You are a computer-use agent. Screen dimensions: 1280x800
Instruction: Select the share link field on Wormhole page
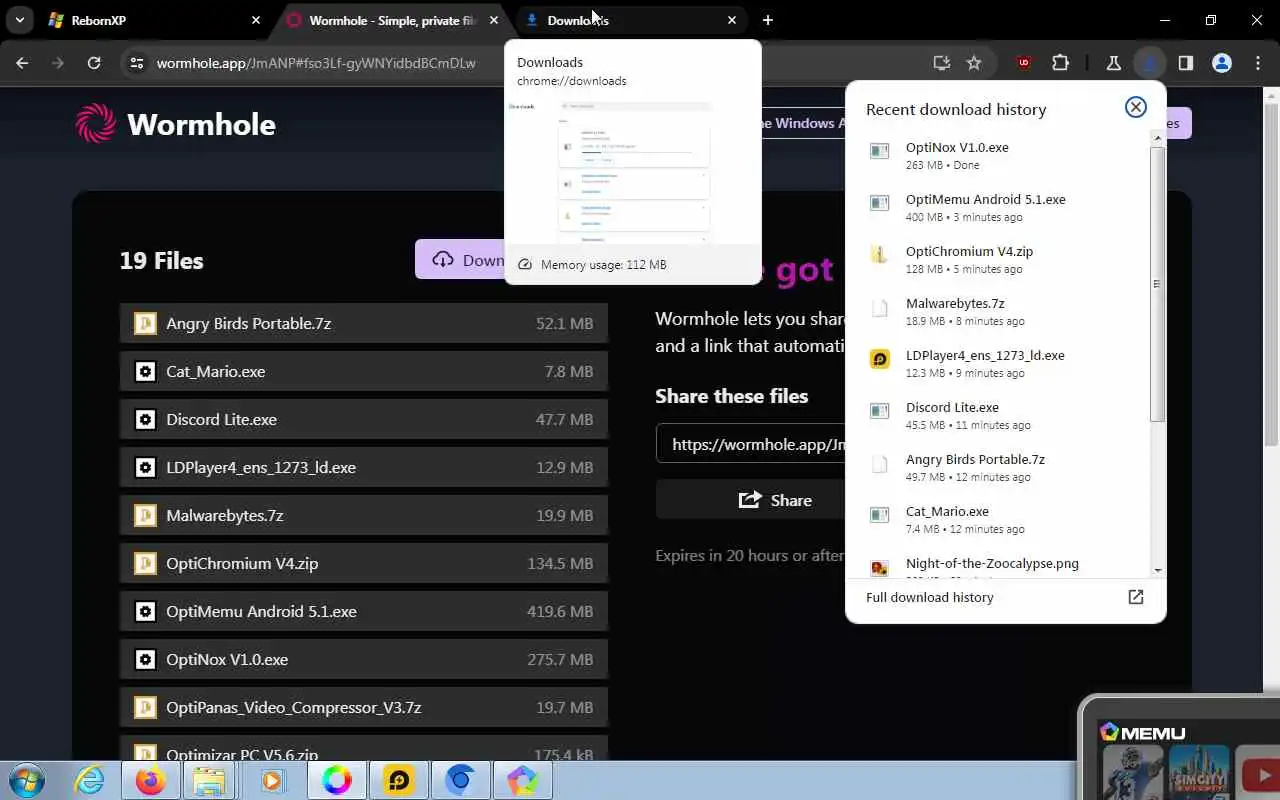(x=751, y=444)
